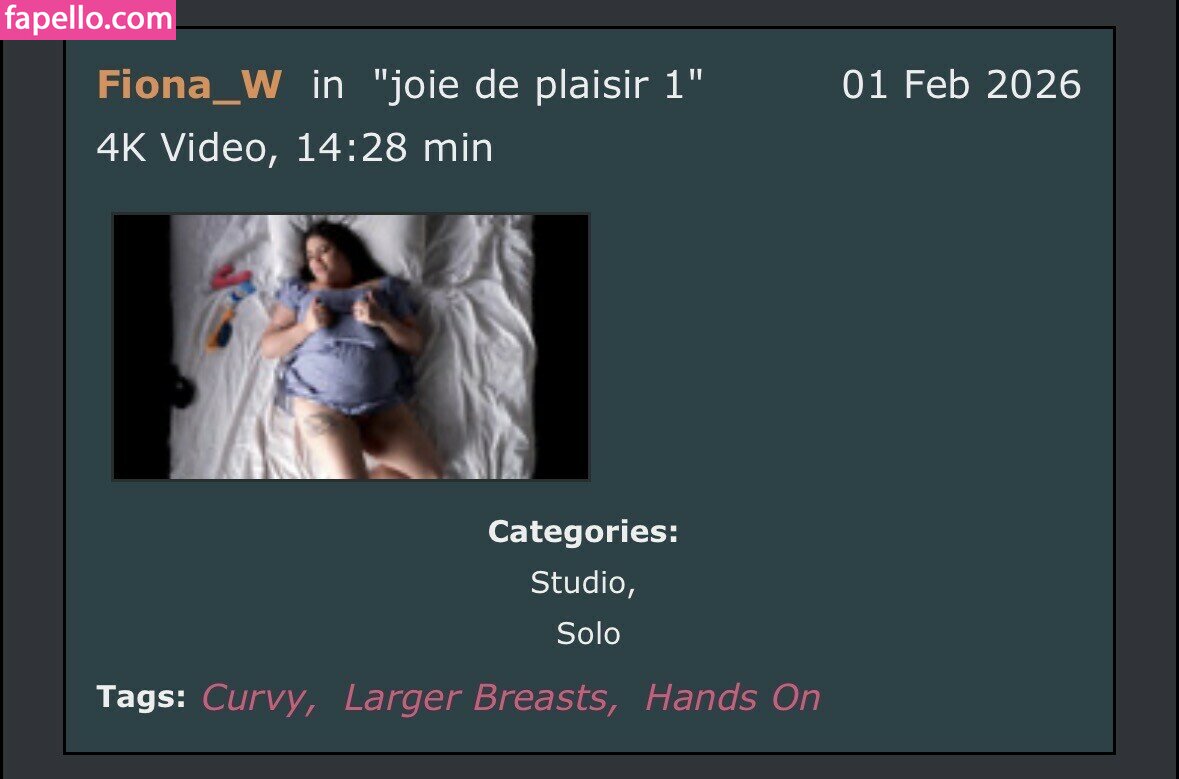The image size is (1179, 779).
Task: Select the 01 Feb 2026 date text
Action: [x=962, y=85]
